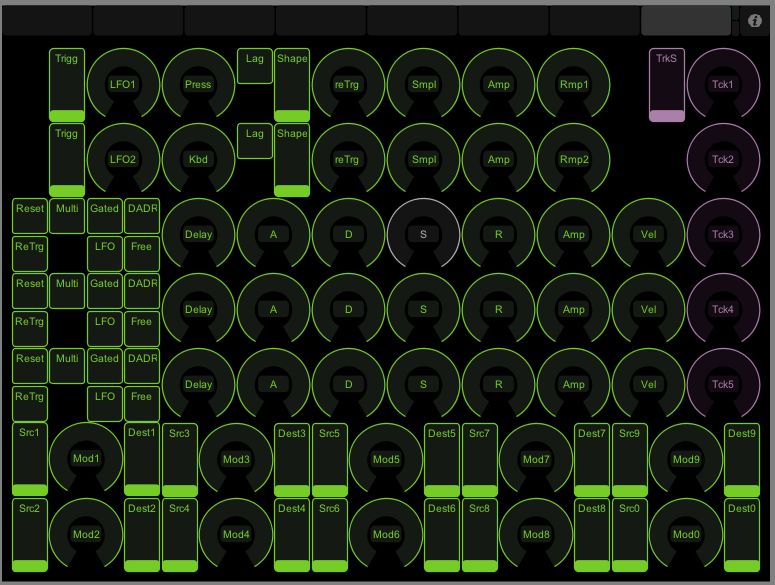Click the Vel knob in the Tck3 row
Viewport: 775px width, 585px height.
coord(648,235)
